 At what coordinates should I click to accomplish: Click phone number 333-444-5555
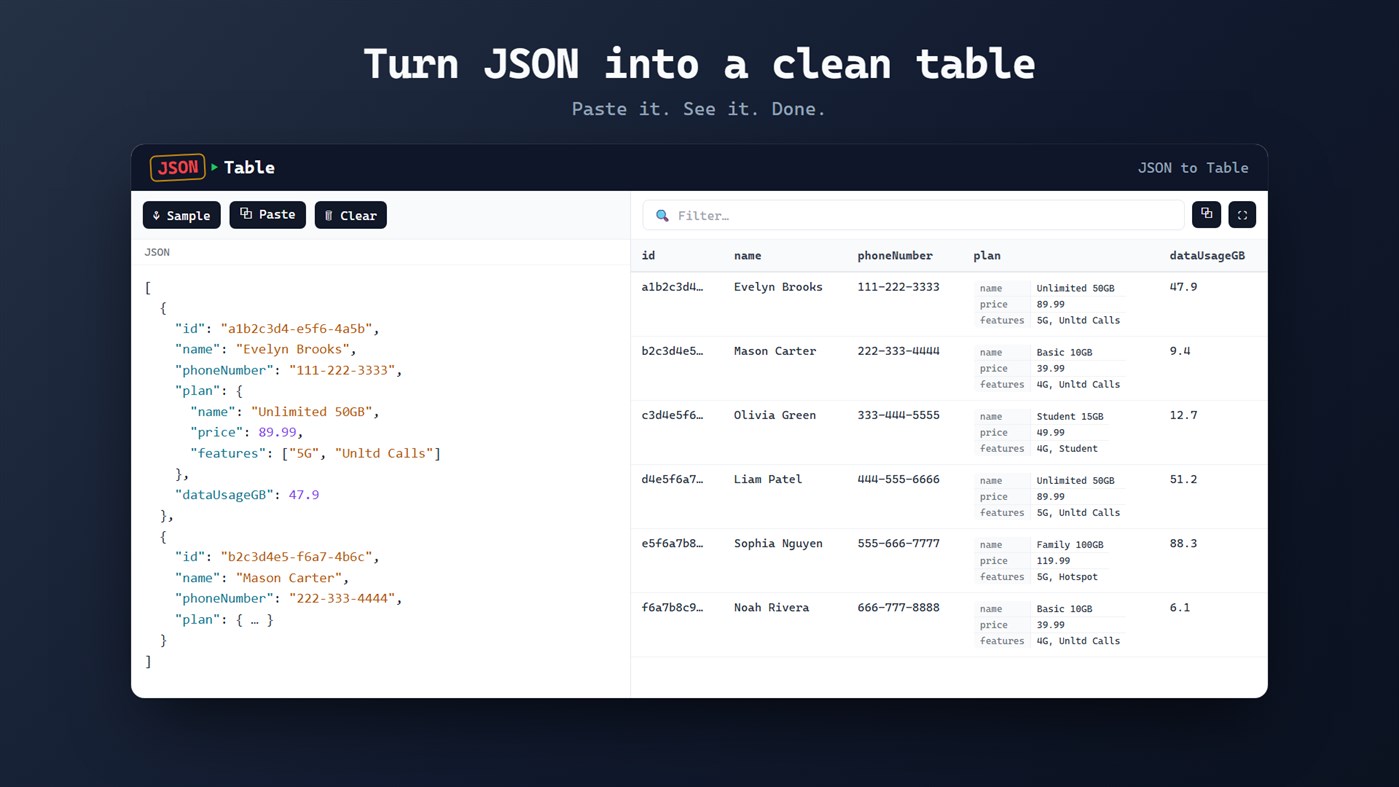click(898, 415)
